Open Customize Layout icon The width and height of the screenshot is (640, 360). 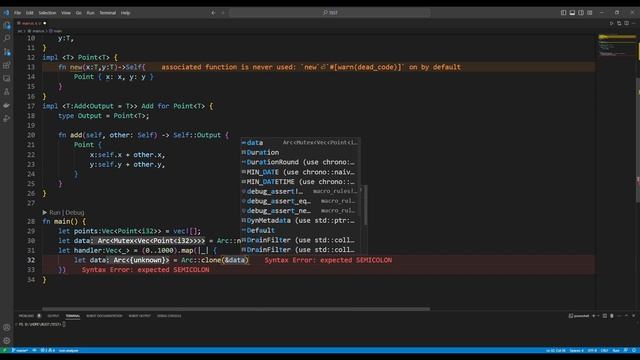coord(590,13)
